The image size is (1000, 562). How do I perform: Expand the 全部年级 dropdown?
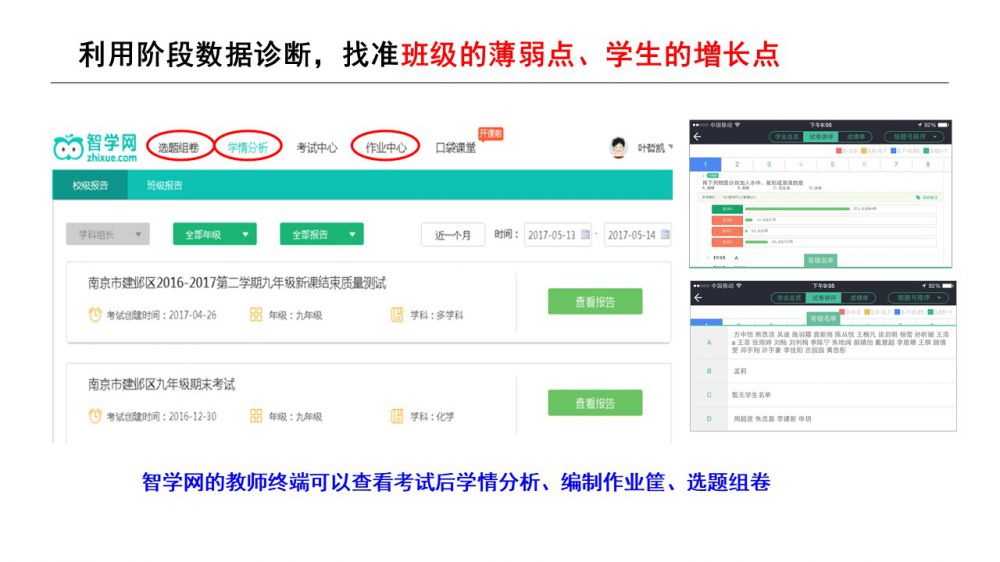point(214,235)
